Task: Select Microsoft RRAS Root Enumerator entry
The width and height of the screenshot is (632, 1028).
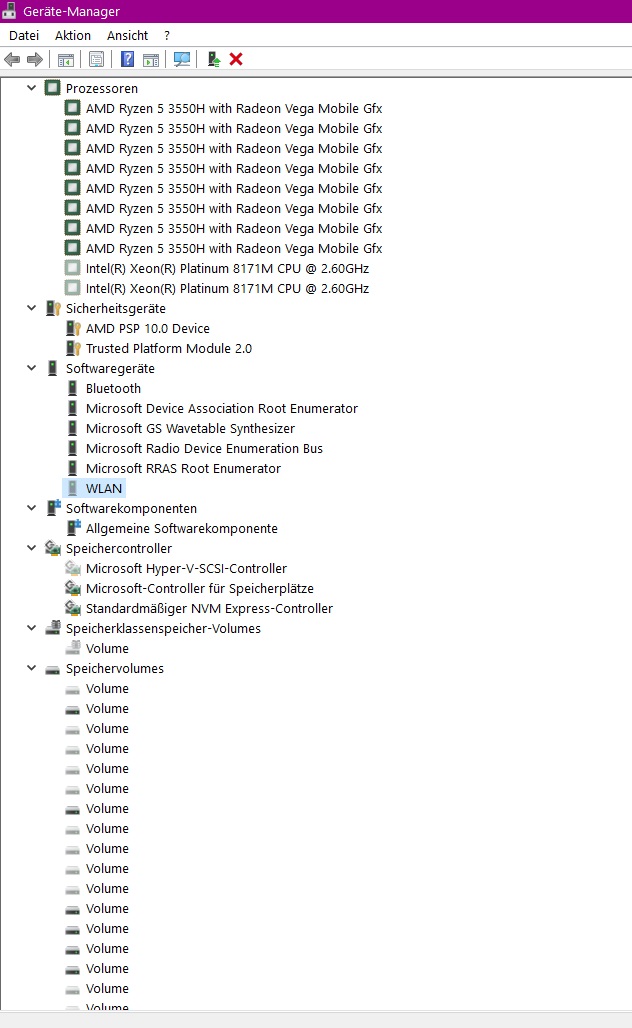Action: (184, 468)
